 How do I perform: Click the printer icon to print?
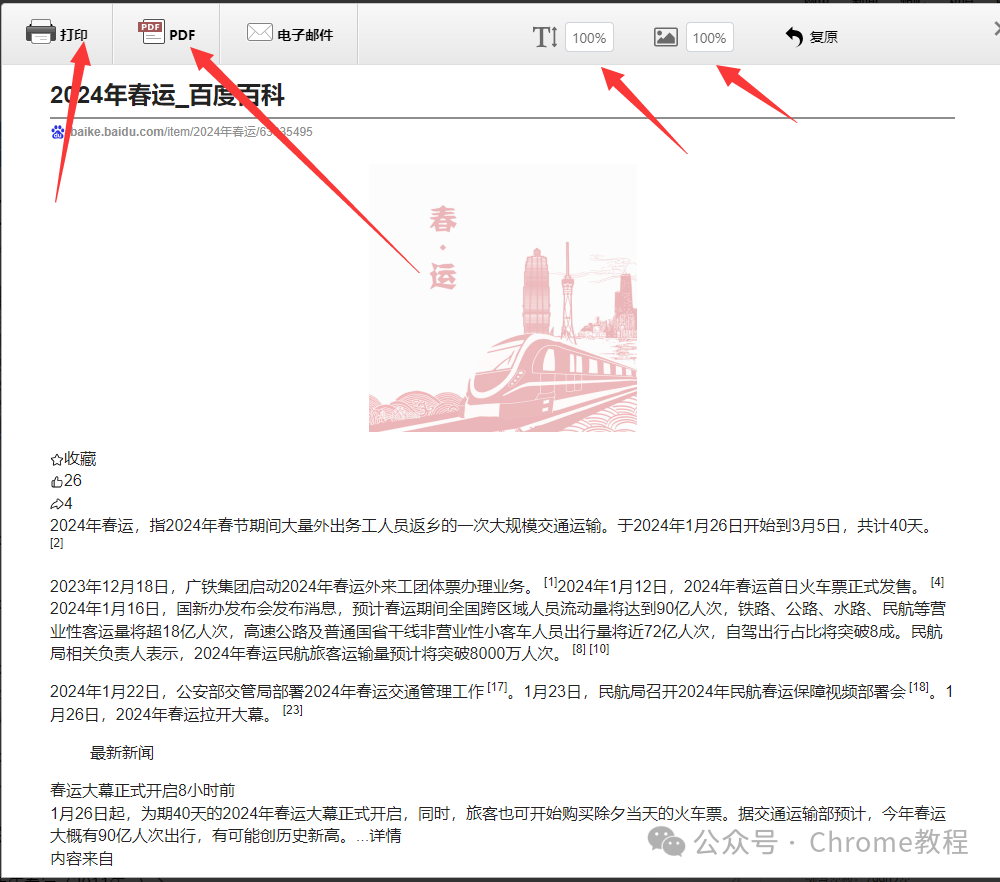coord(40,32)
